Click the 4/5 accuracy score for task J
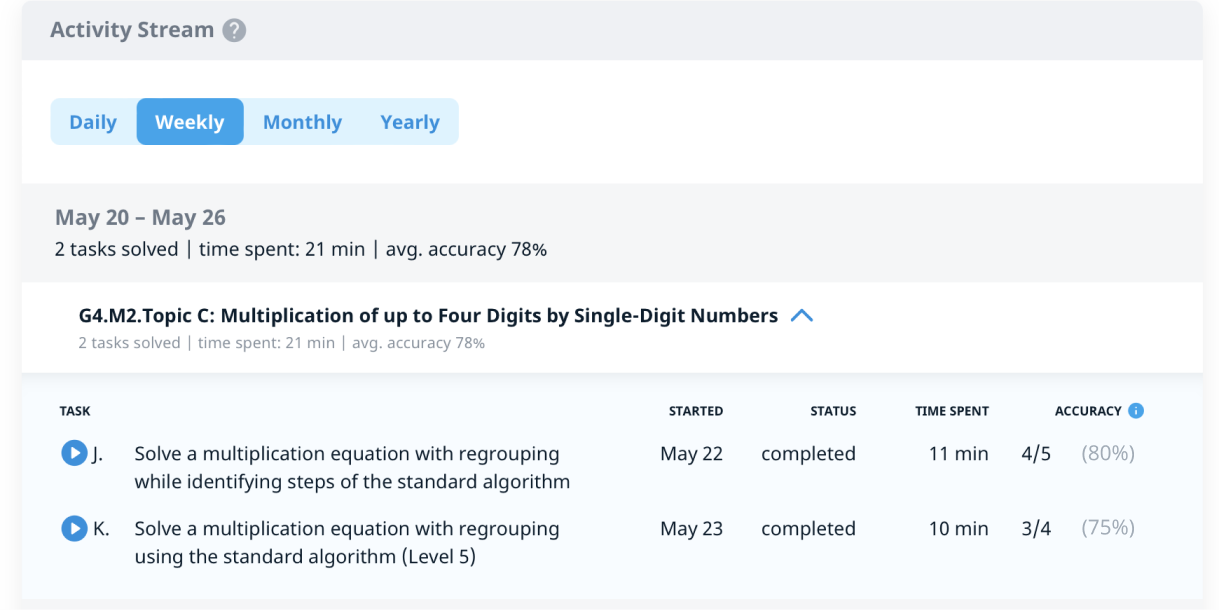The width and height of the screenshot is (1219, 610). pos(1036,454)
